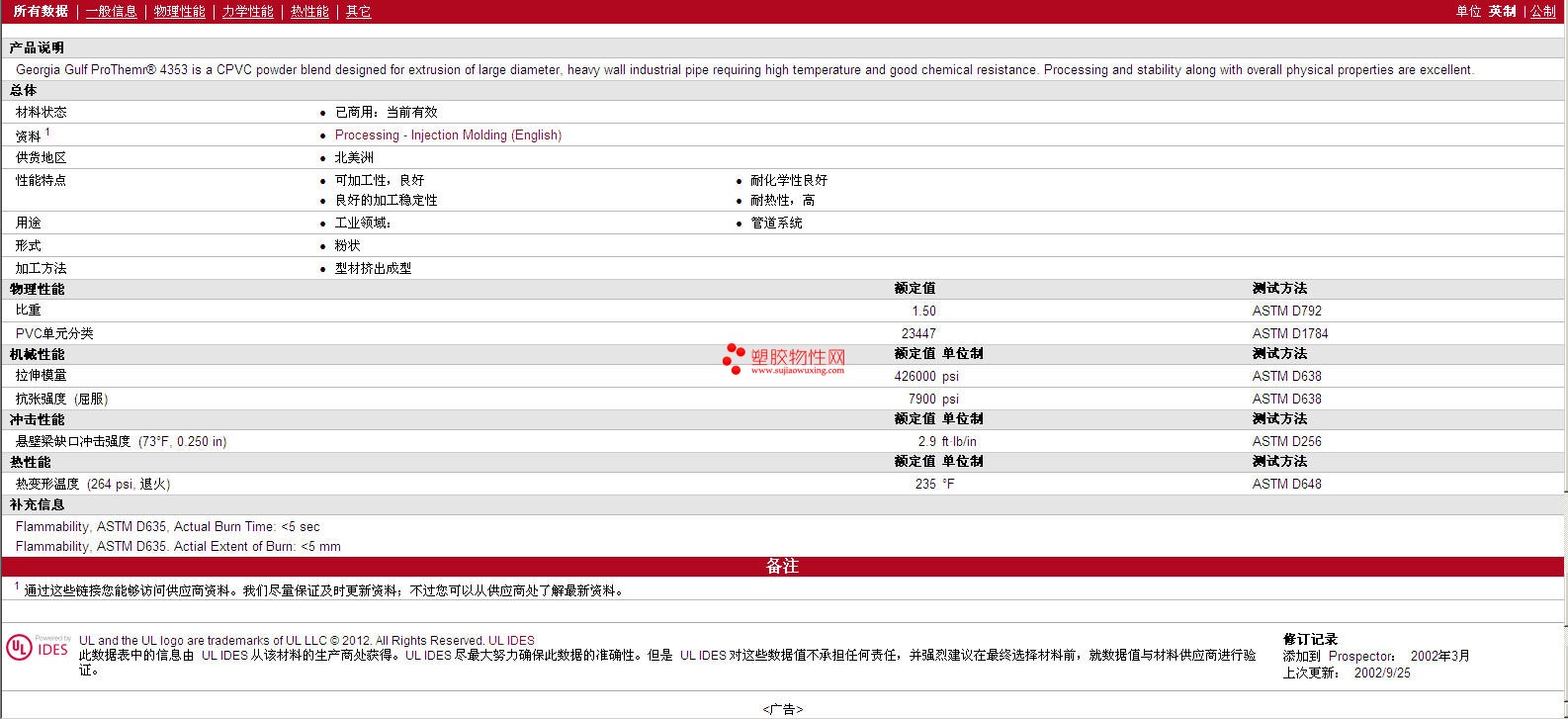Click the 7900 psi yield strength value
Image resolution: width=1568 pixels, height=719 pixels.
[933, 400]
